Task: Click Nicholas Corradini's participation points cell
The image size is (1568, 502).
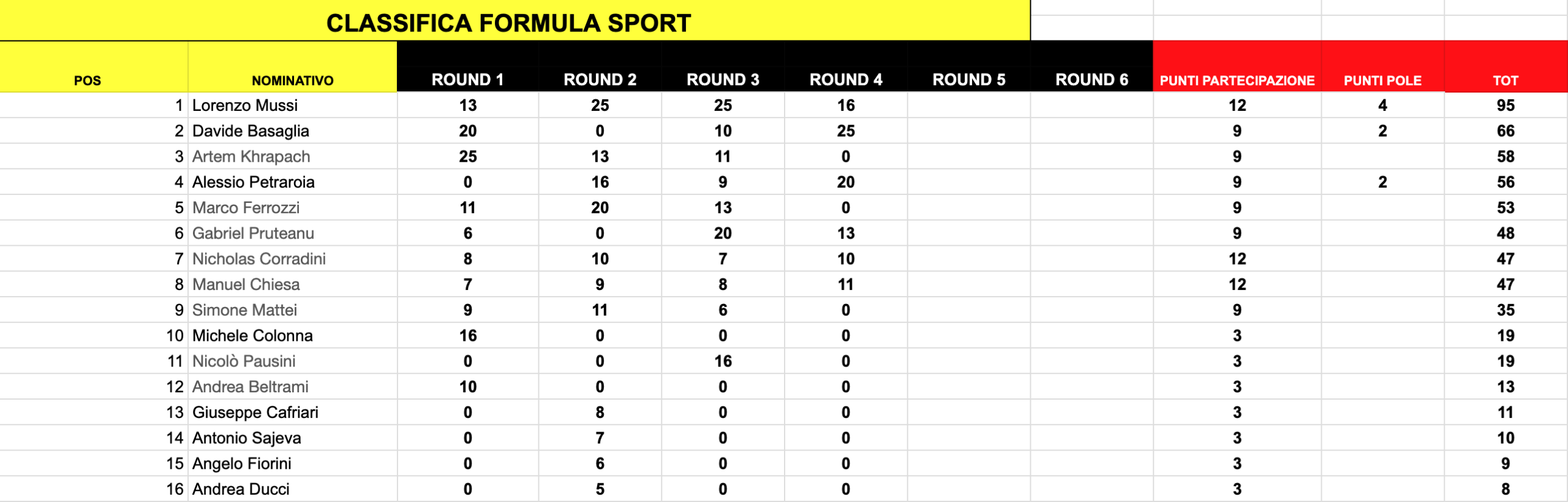Action: (1237, 259)
